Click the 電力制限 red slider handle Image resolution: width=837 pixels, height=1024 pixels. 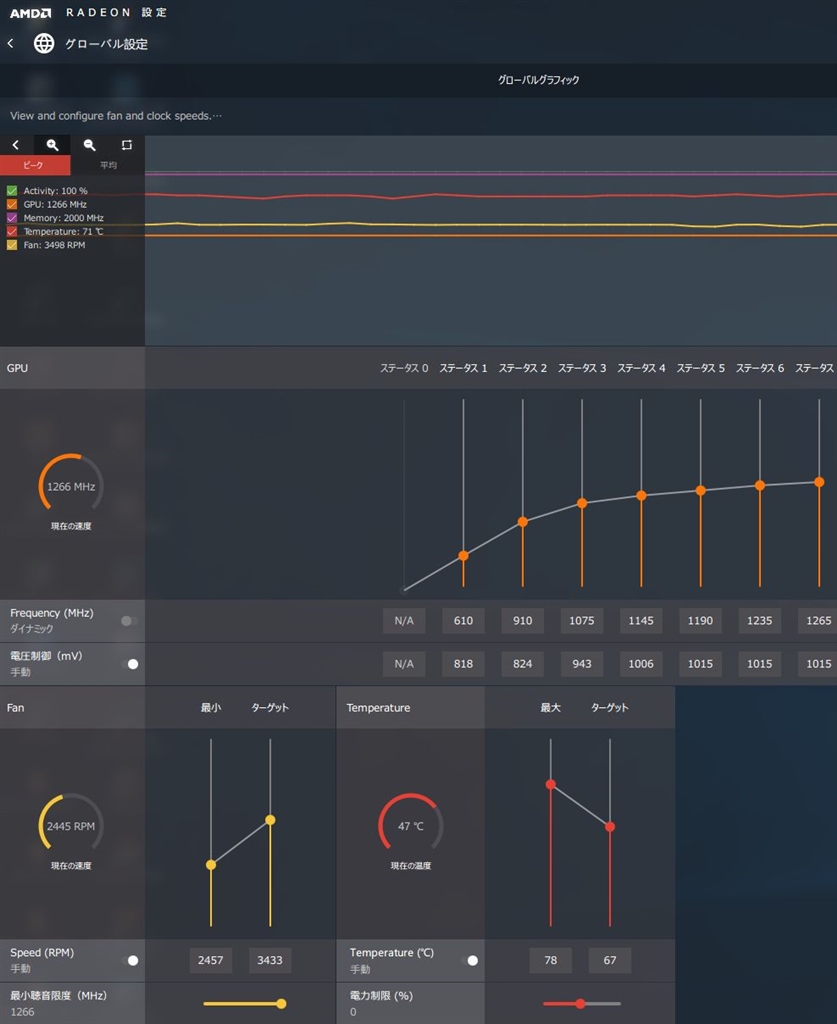580,1004
